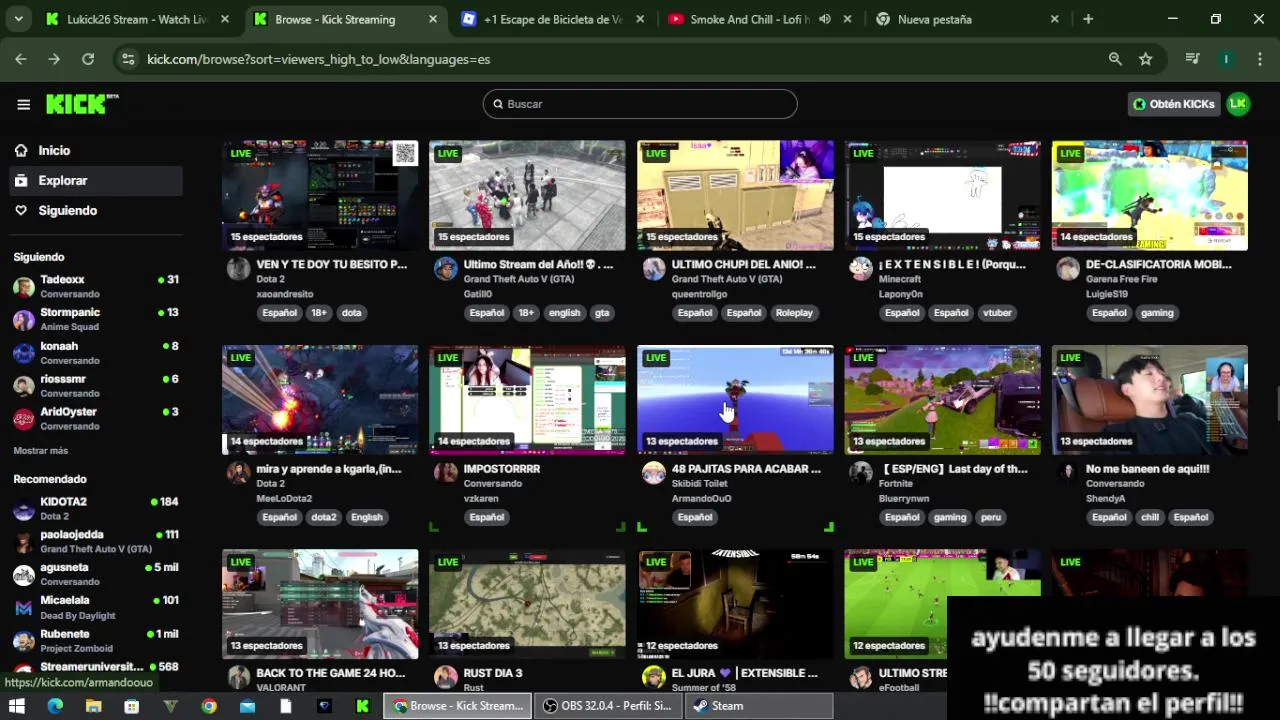
Task: Select the gta tag under Gatill0
Action: coord(602,313)
